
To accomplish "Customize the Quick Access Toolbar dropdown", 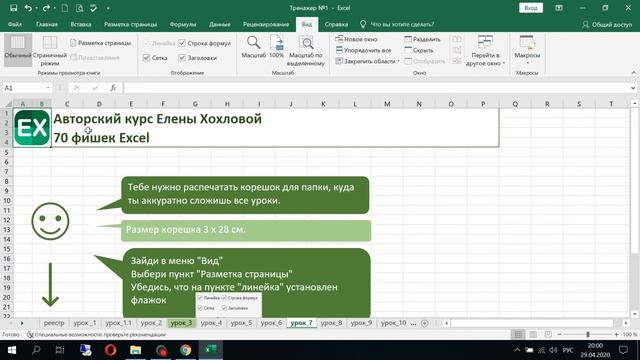I will pos(108,8).
